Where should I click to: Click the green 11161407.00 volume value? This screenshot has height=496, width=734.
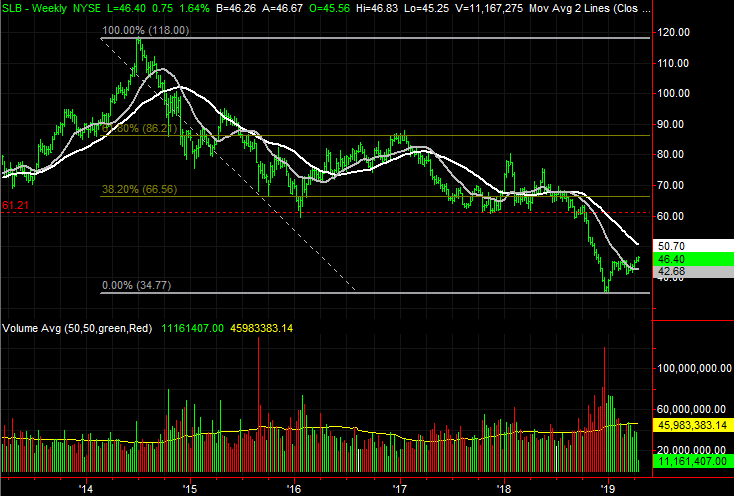192,328
